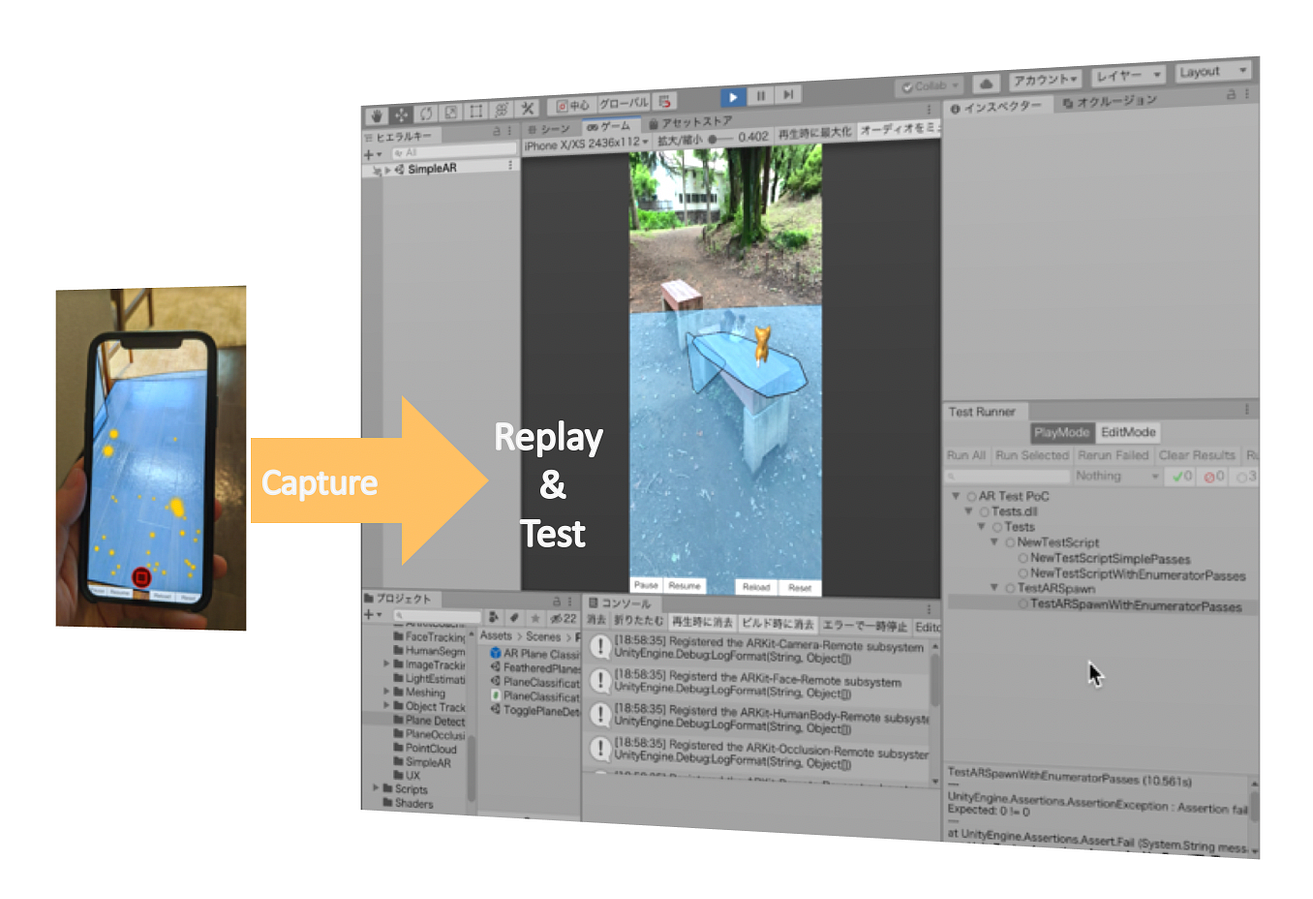Image resolution: width=1313 pixels, height=899 pixels.
Task: Select the Plane Detection folder
Action: pyautogui.click(x=429, y=720)
